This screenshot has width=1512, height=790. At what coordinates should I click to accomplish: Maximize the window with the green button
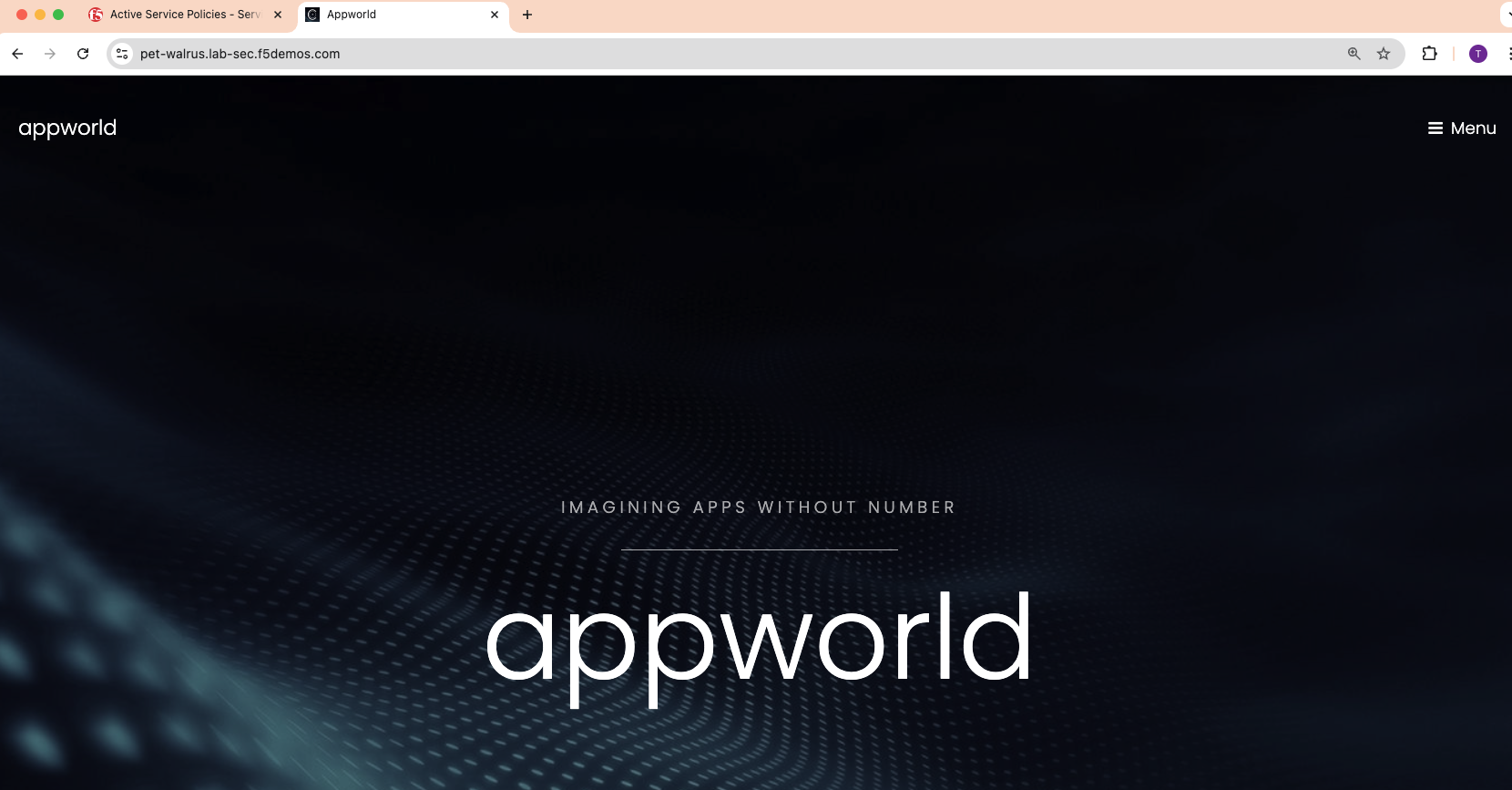point(58,15)
